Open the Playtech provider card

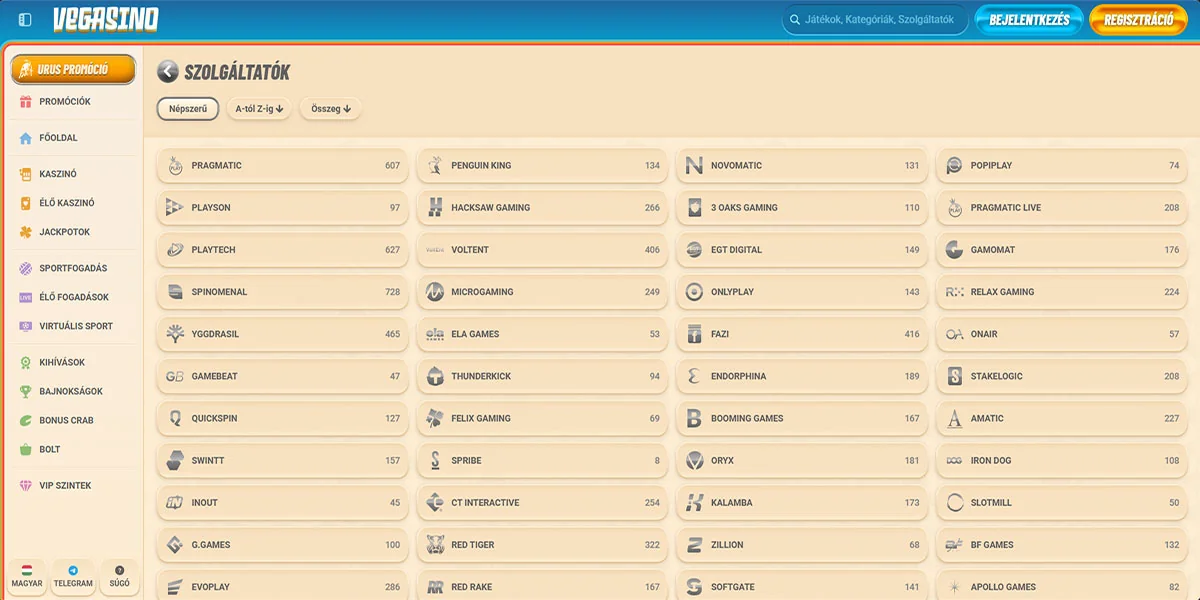coord(282,250)
